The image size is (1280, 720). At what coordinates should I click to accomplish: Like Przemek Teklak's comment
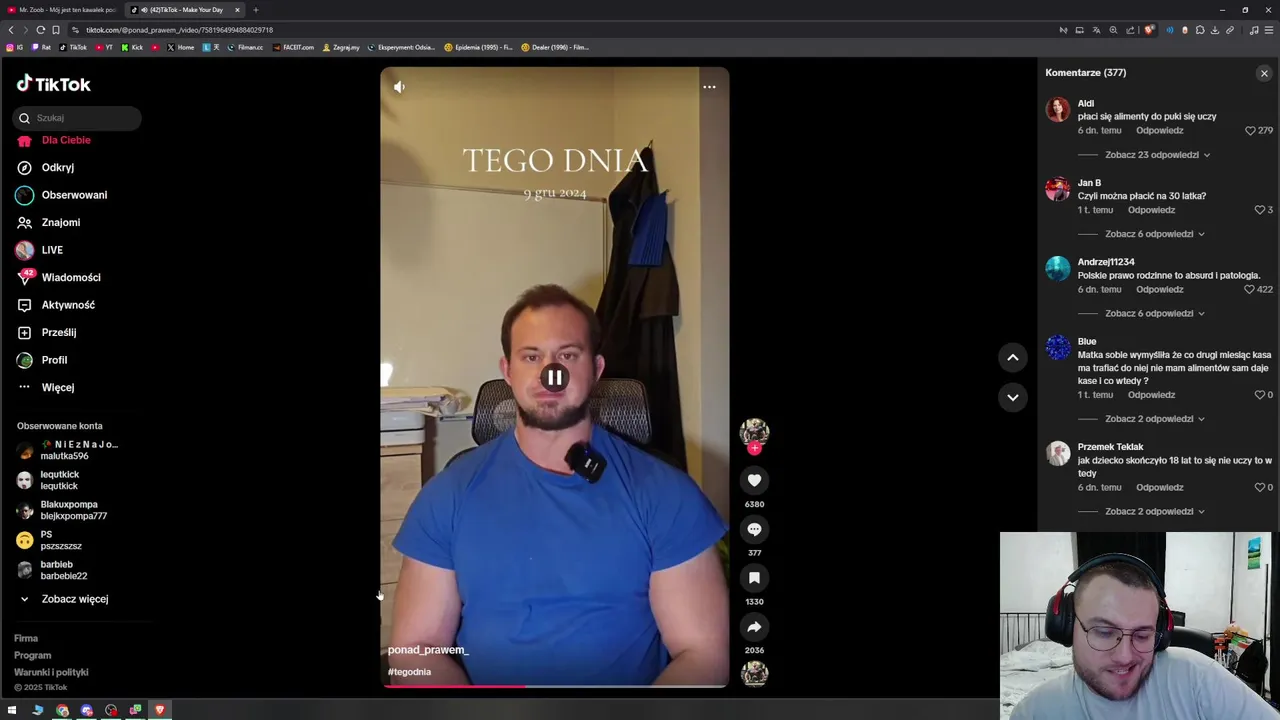click(x=1259, y=487)
